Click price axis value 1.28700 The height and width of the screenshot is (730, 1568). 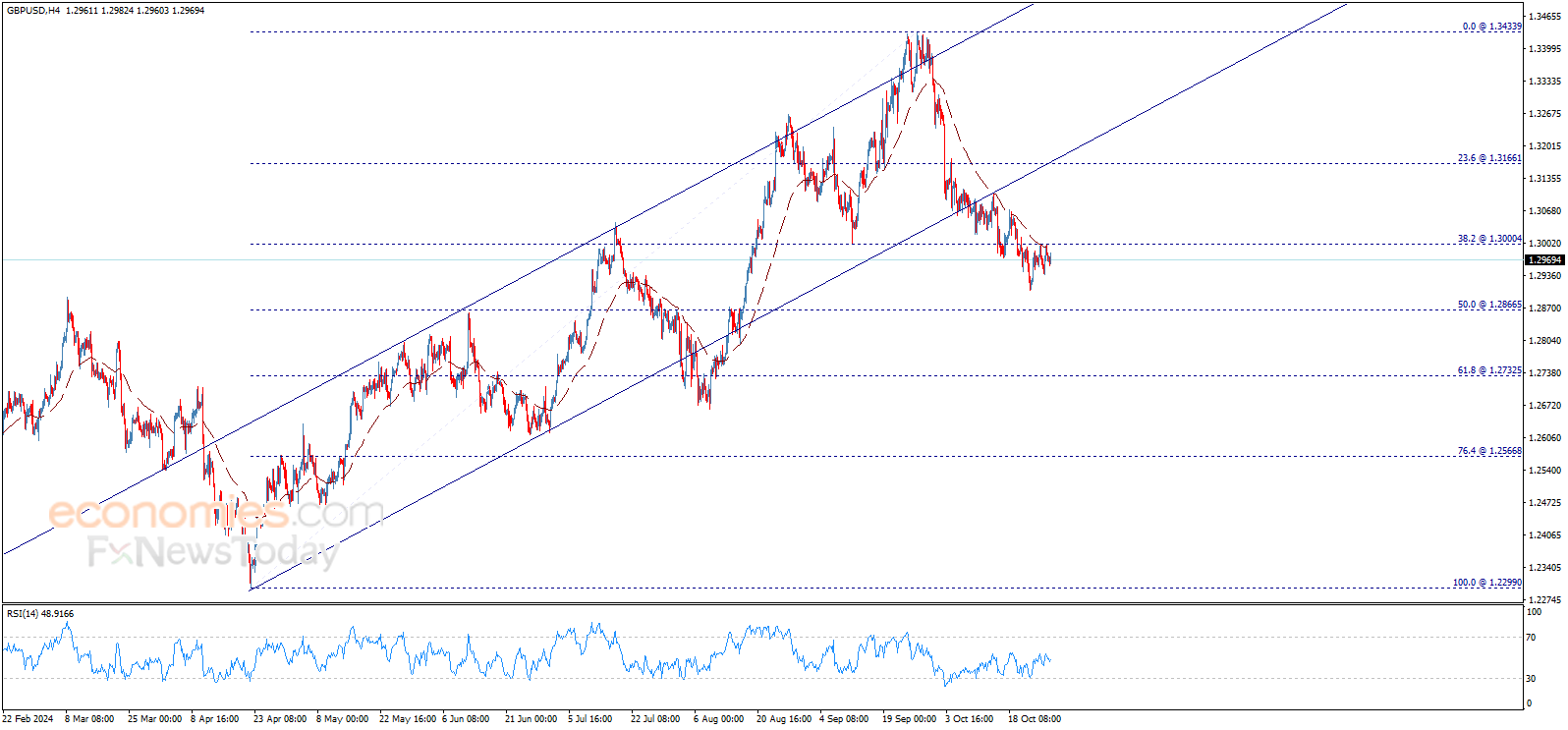tap(1545, 309)
